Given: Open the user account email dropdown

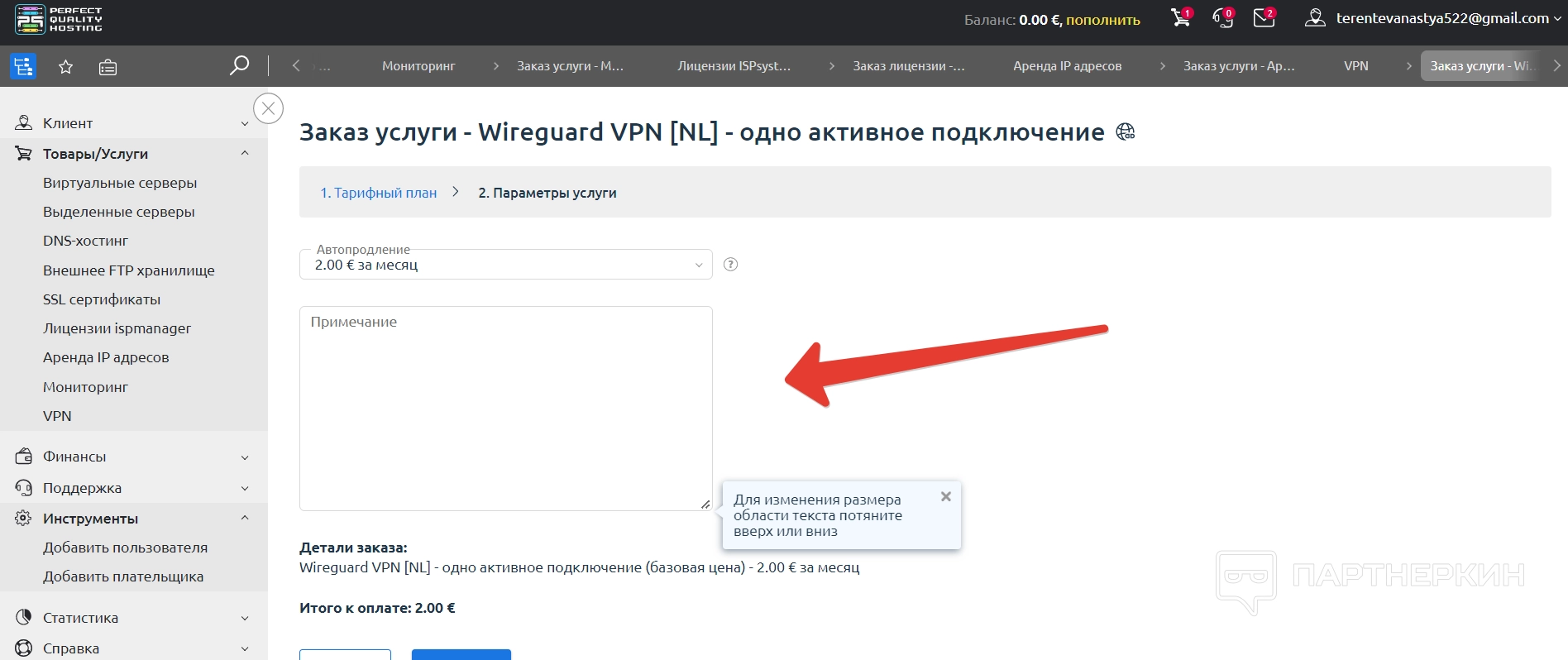Looking at the screenshot, I should 1447,18.
